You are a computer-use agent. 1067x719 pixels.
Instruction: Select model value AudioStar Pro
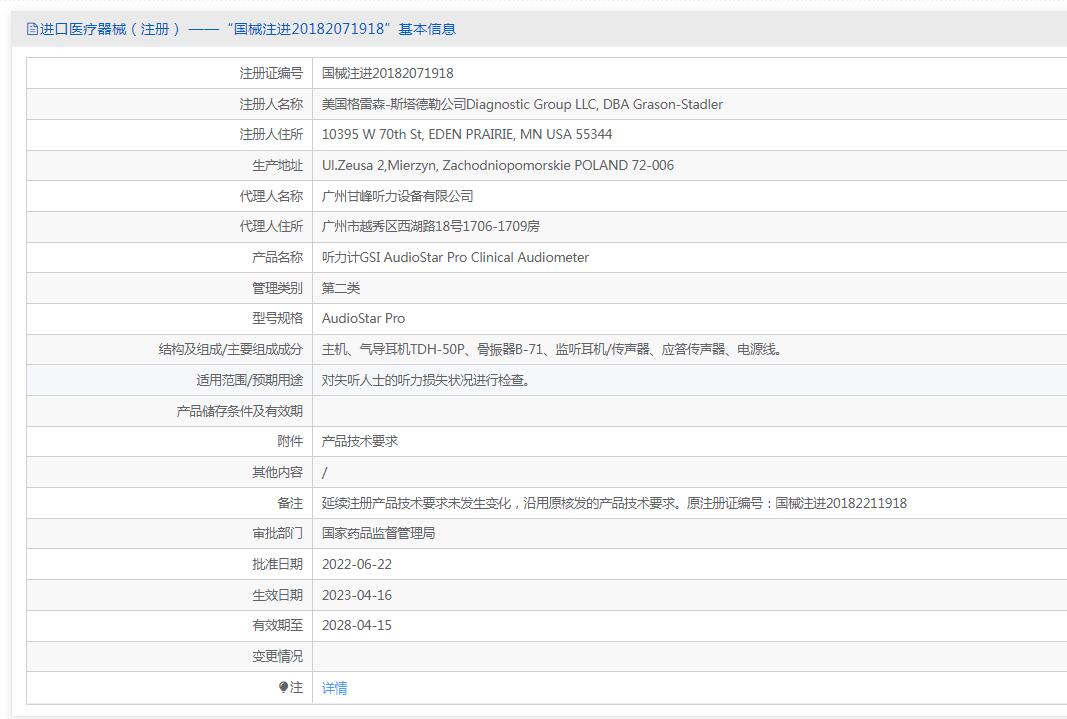coord(363,318)
